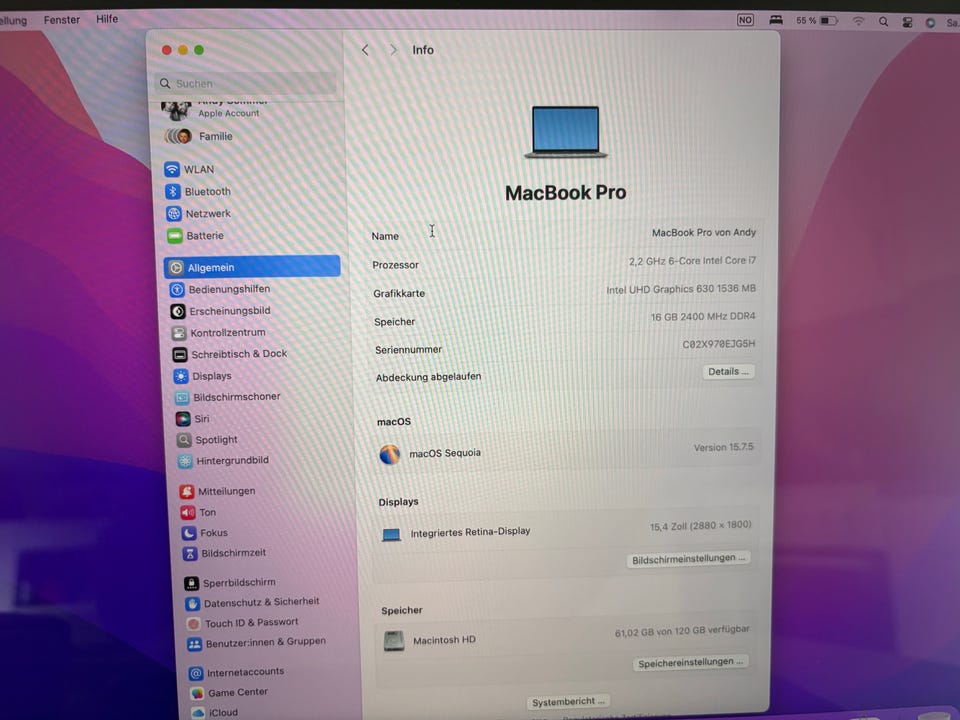Click the macOS Sequoia icon

tap(389, 454)
